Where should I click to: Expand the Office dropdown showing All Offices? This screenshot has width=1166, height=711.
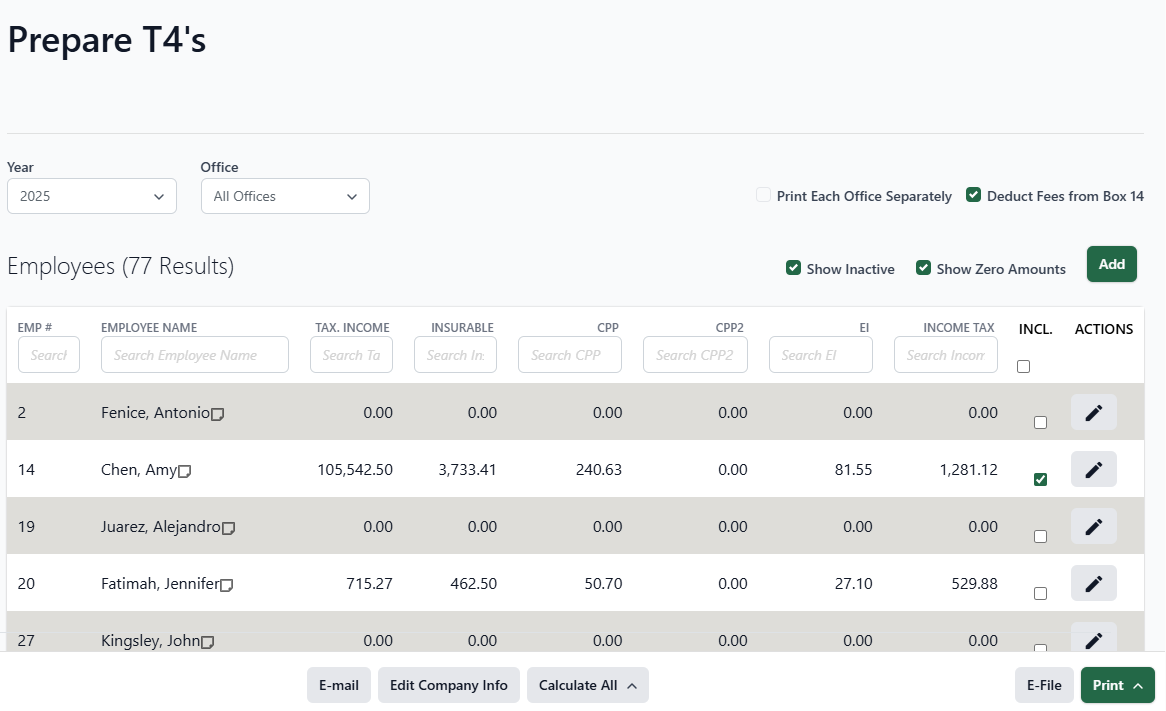pos(286,196)
